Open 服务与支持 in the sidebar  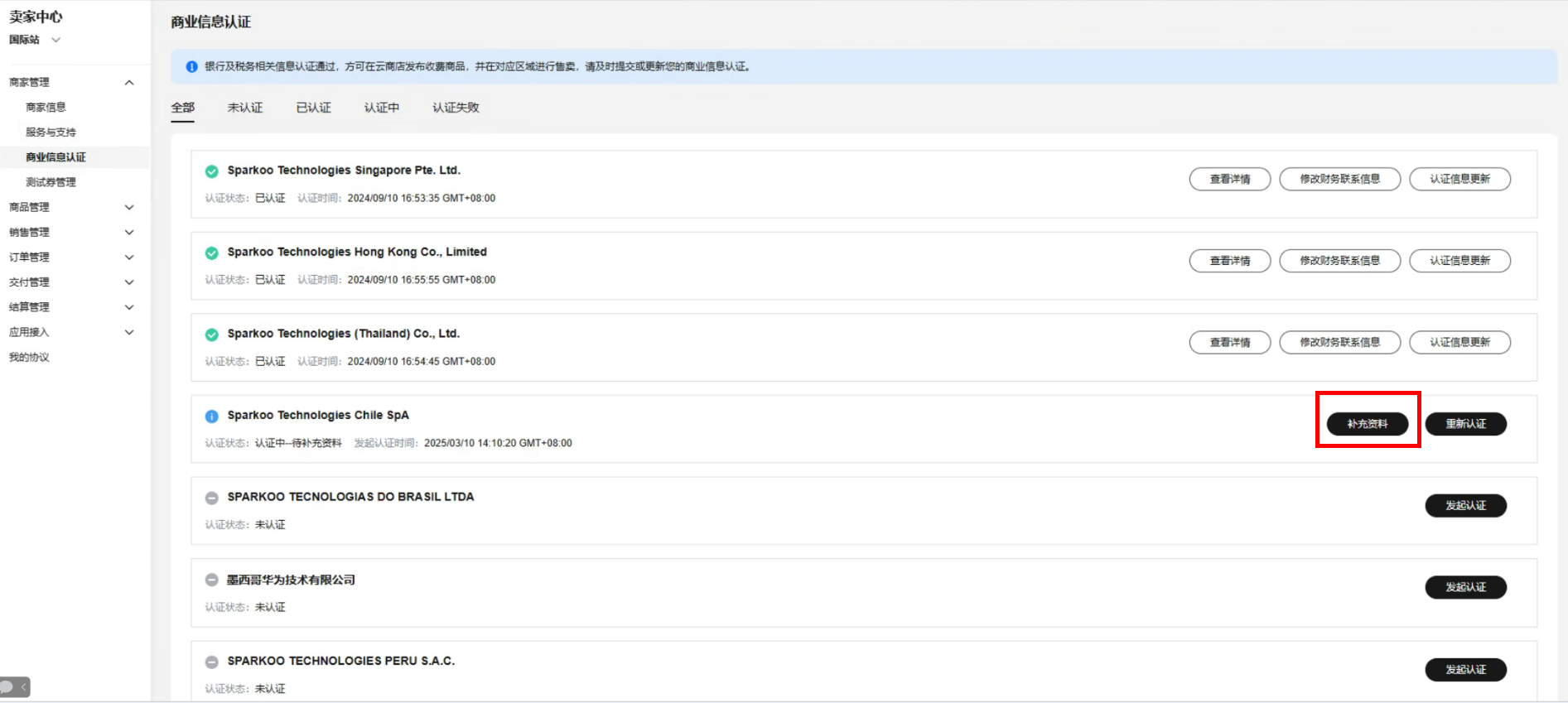[51, 132]
